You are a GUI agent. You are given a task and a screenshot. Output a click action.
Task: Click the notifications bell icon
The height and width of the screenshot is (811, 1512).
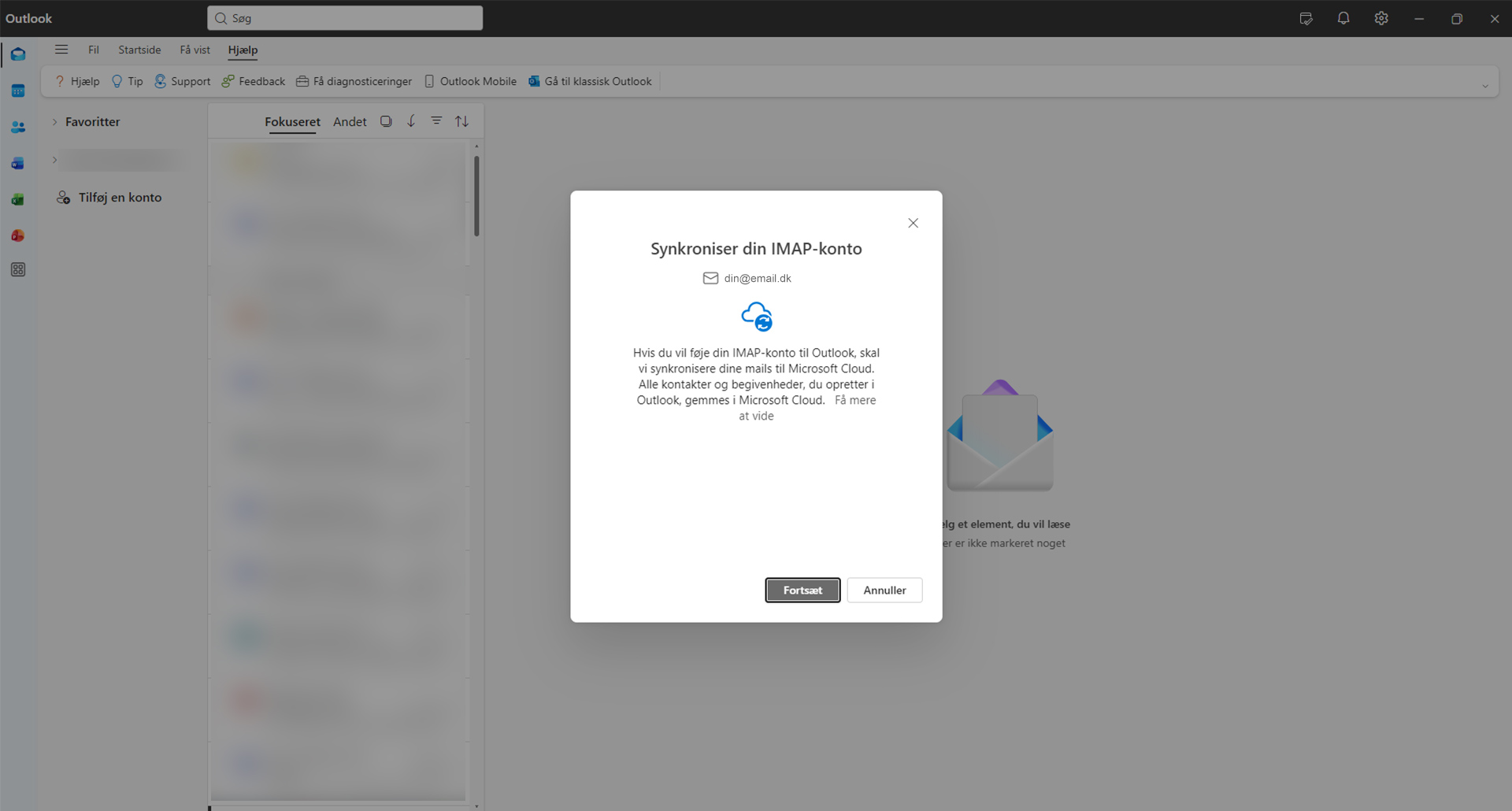(1343, 18)
